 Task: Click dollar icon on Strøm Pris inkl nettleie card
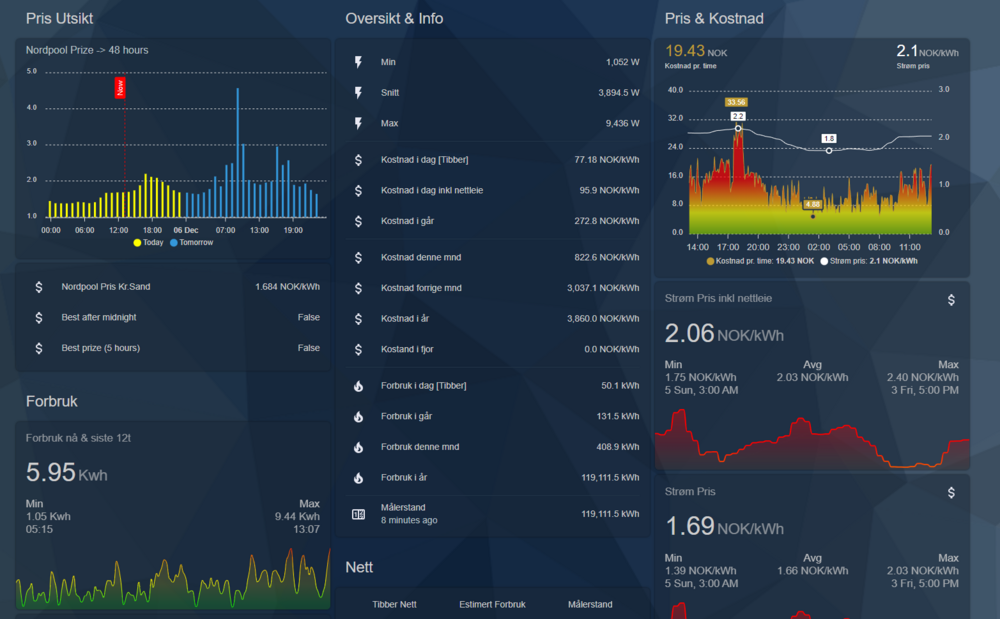click(x=951, y=299)
